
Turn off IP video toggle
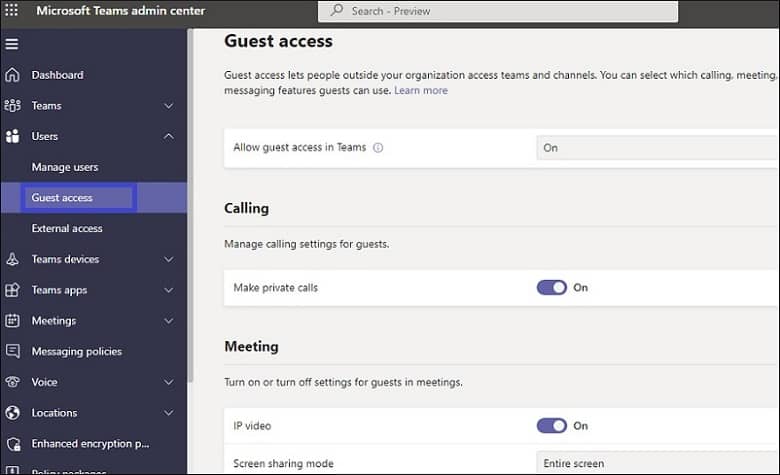[551, 426]
